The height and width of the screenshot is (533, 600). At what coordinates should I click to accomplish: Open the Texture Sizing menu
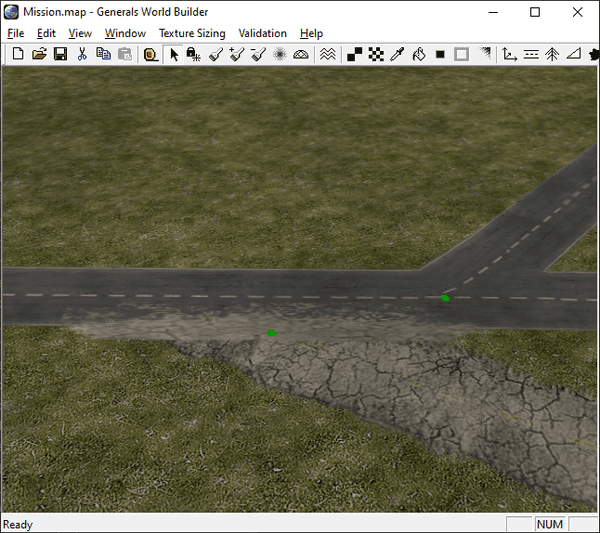tap(192, 33)
